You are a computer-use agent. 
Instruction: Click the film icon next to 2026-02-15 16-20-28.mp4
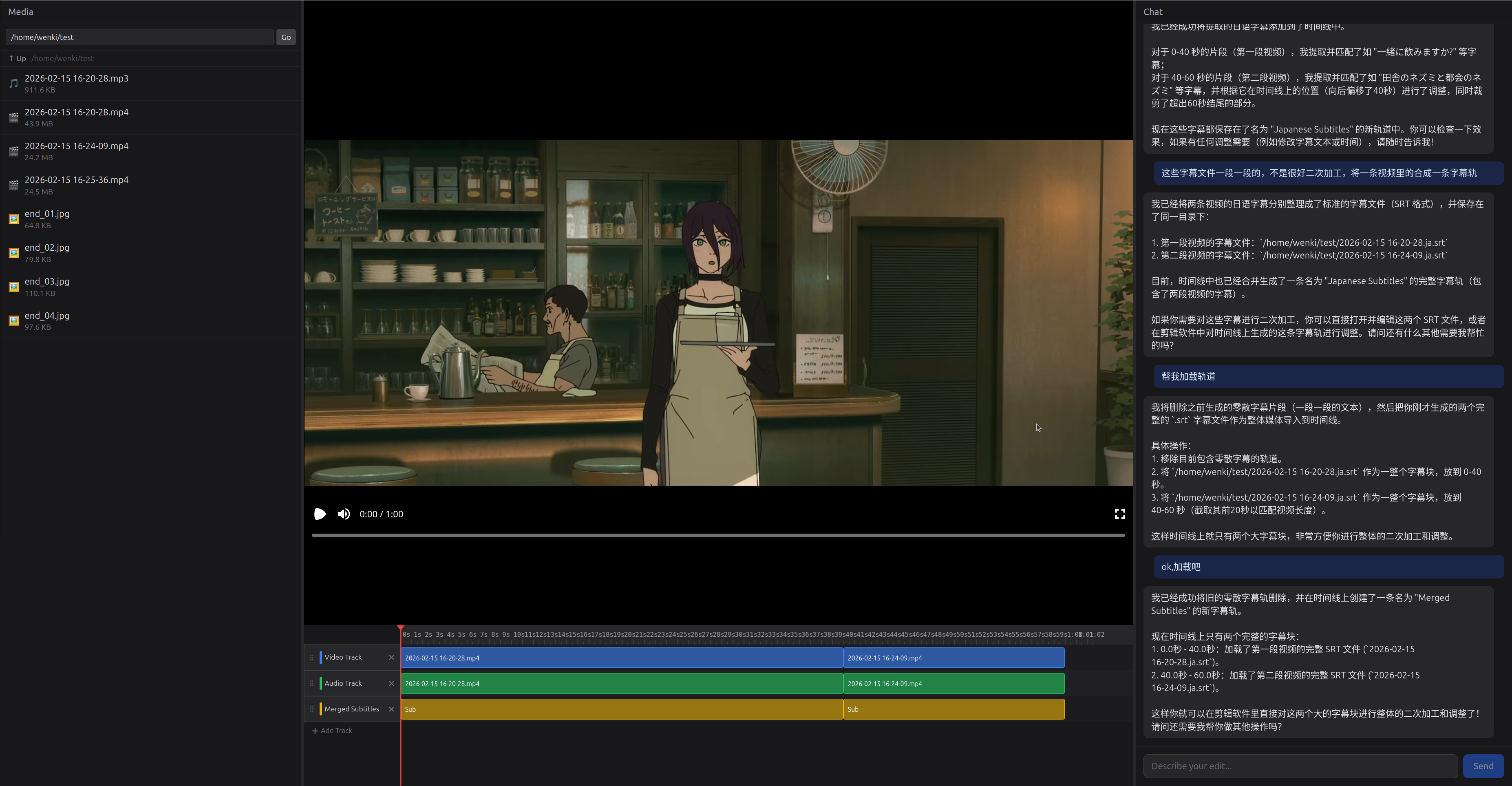(13, 117)
